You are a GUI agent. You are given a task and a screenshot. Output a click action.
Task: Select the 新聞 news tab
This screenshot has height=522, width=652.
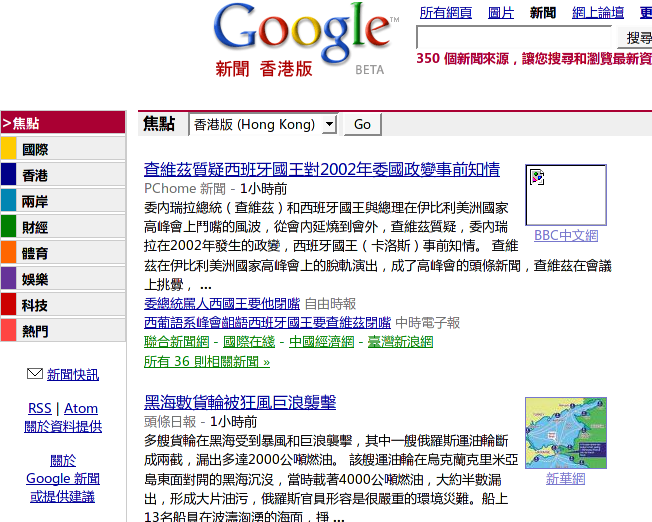coord(543,13)
